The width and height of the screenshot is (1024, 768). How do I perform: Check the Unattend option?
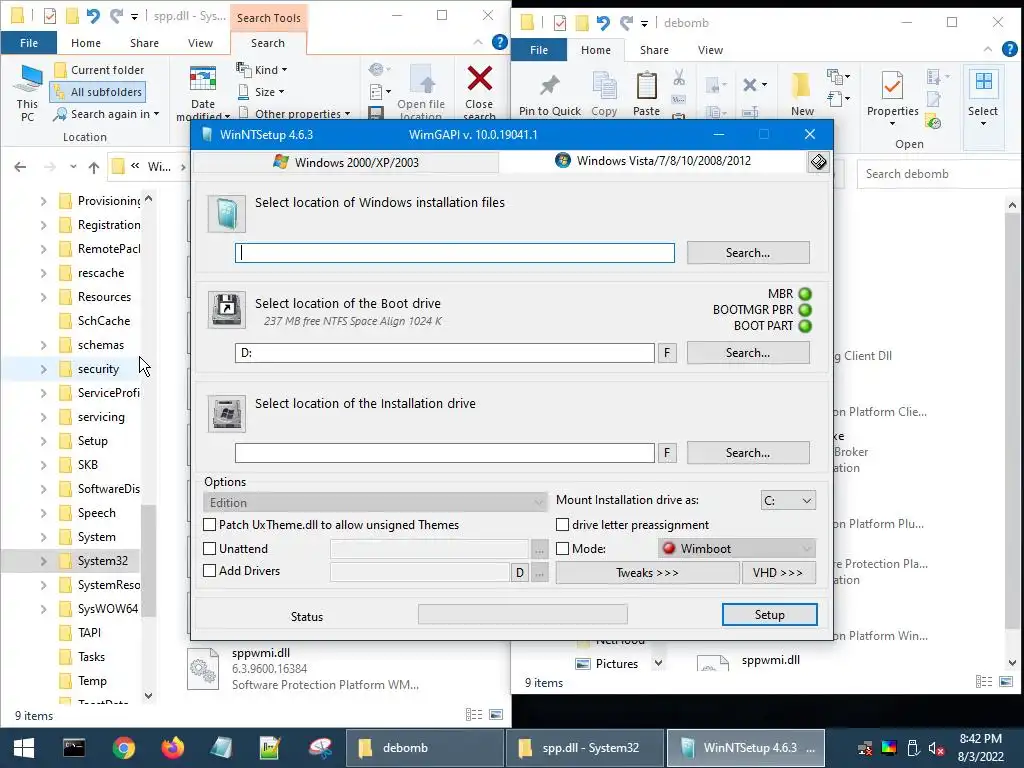click(210, 549)
